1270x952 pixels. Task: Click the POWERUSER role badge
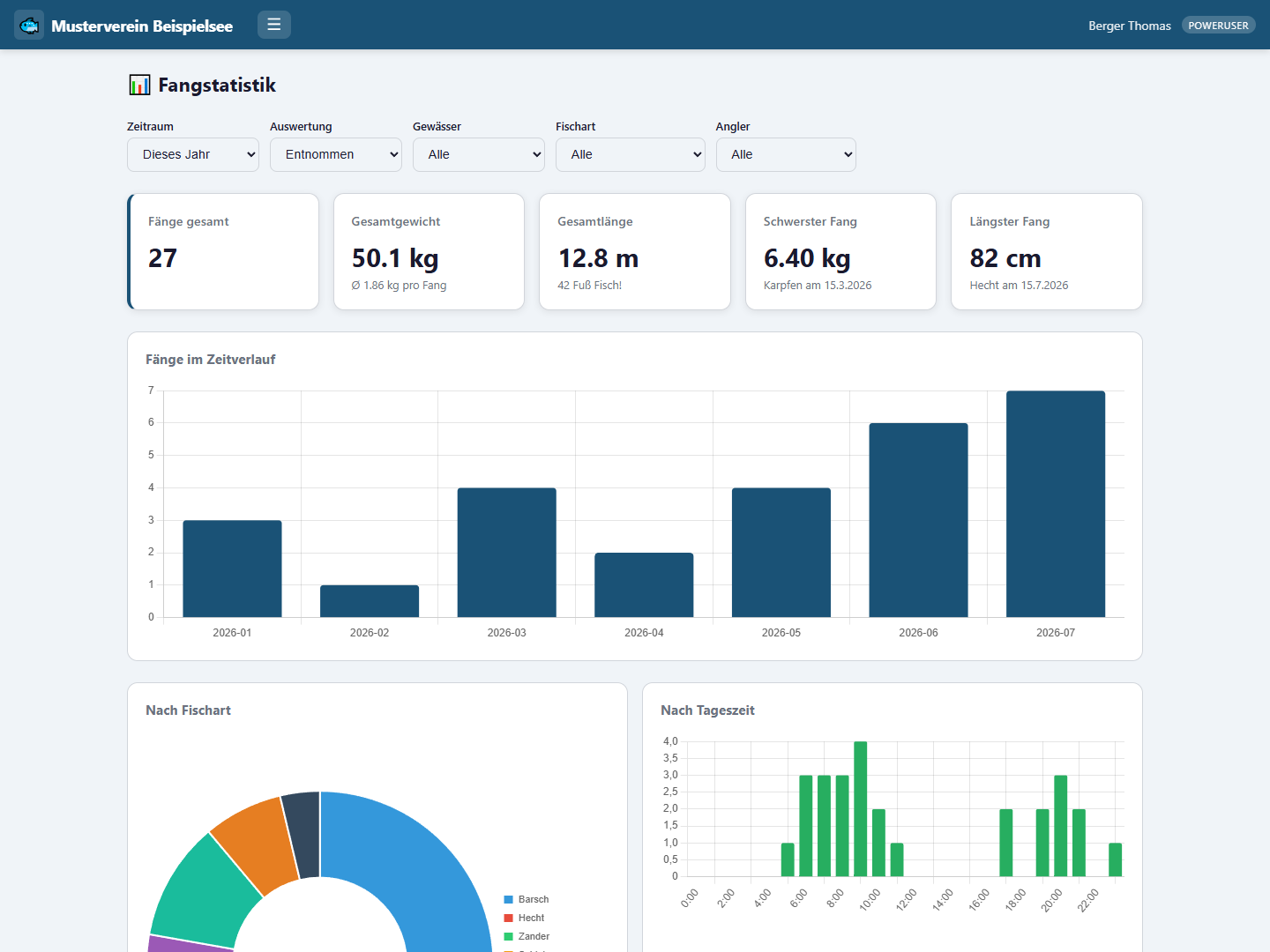click(1218, 26)
